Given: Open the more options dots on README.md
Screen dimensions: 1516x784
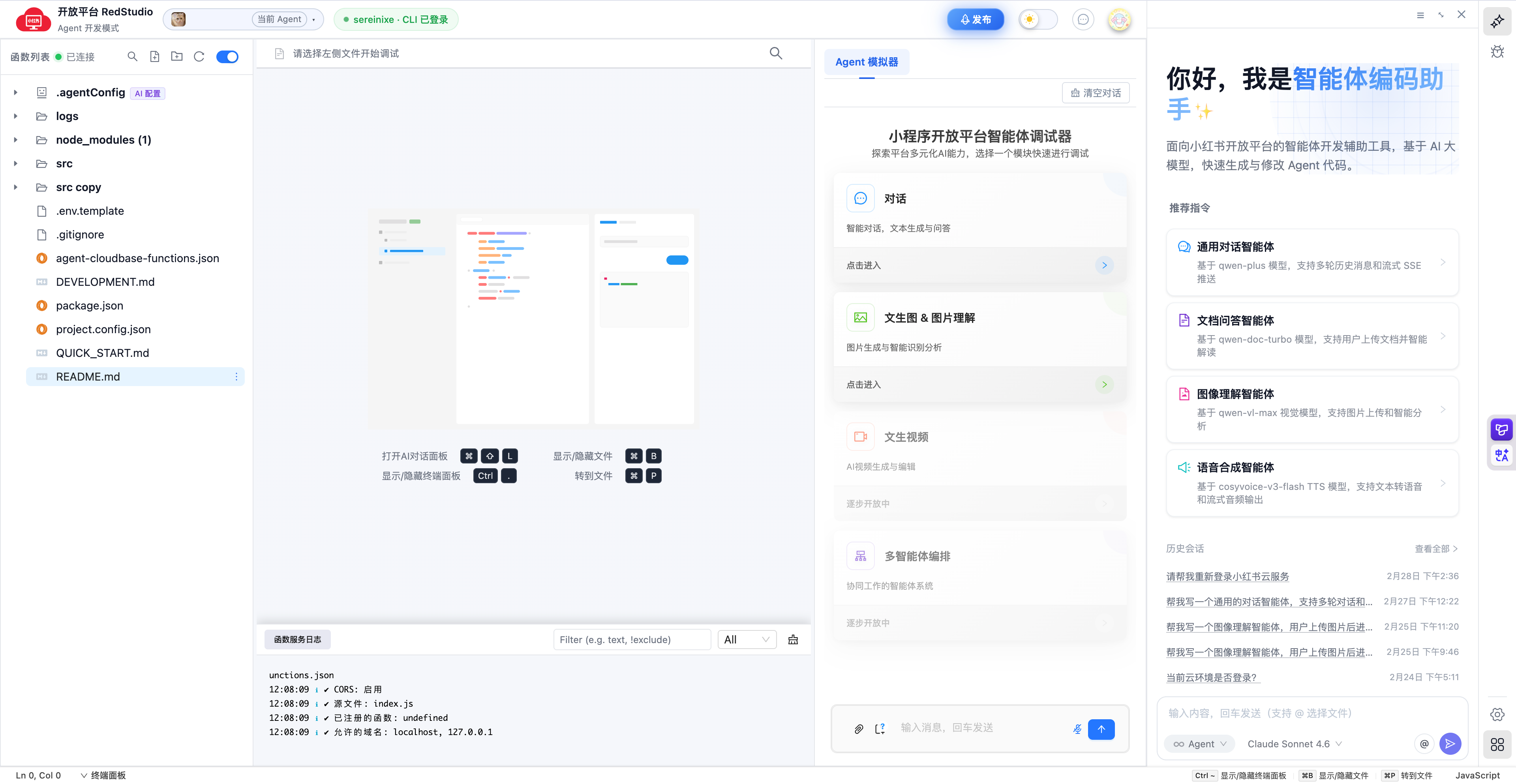Looking at the screenshot, I should [x=236, y=377].
